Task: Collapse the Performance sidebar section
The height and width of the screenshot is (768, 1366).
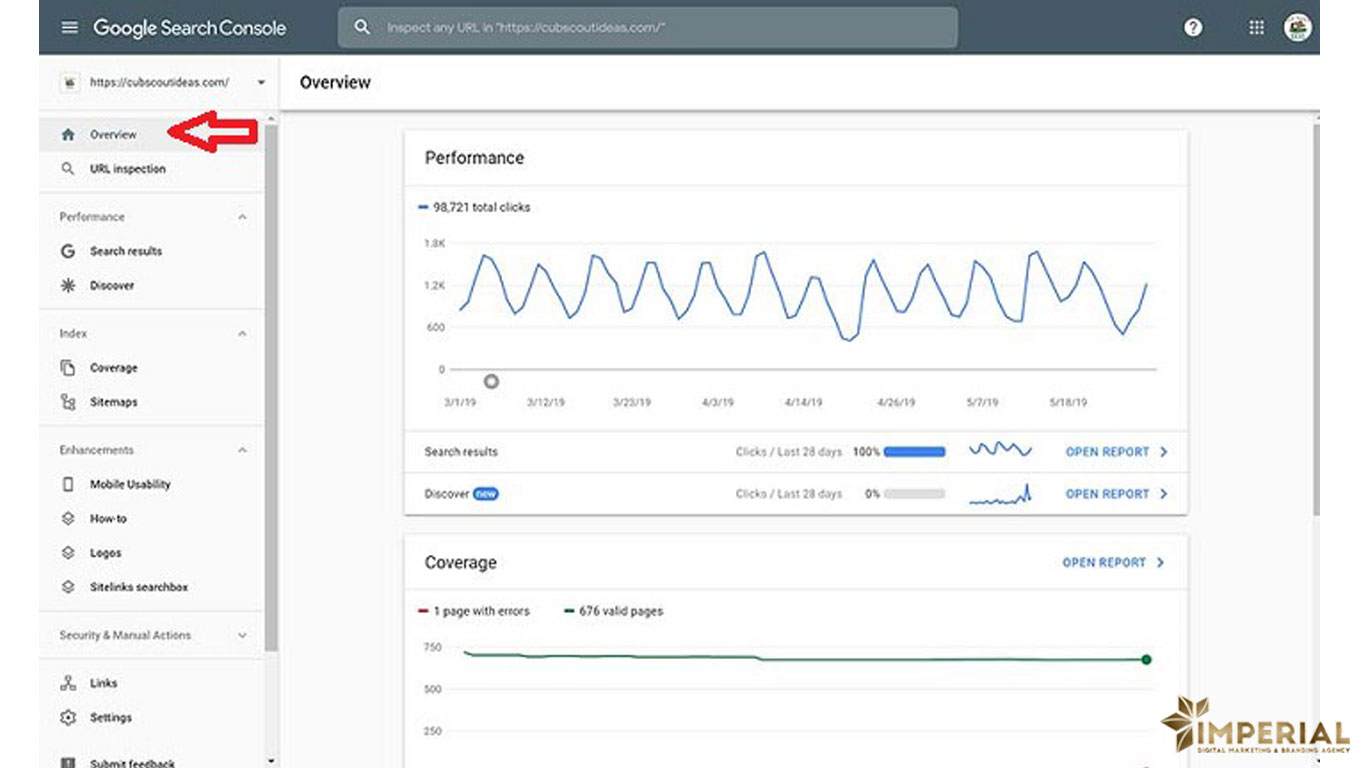Action: tap(242, 217)
